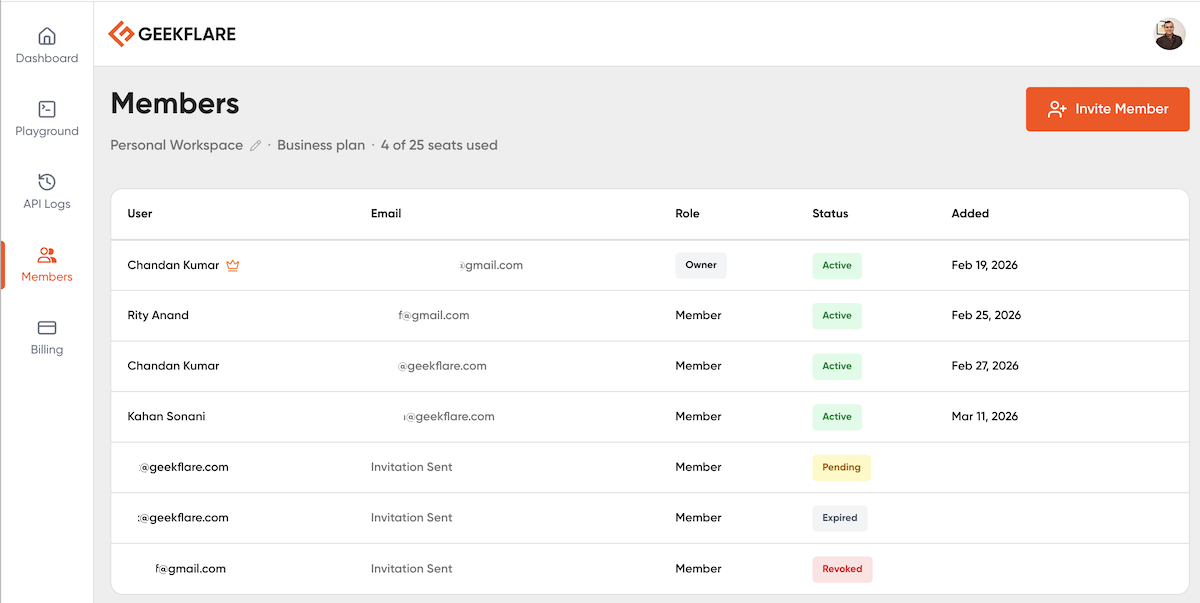Click the Added column header
The image size is (1200, 603).
(x=970, y=213)
